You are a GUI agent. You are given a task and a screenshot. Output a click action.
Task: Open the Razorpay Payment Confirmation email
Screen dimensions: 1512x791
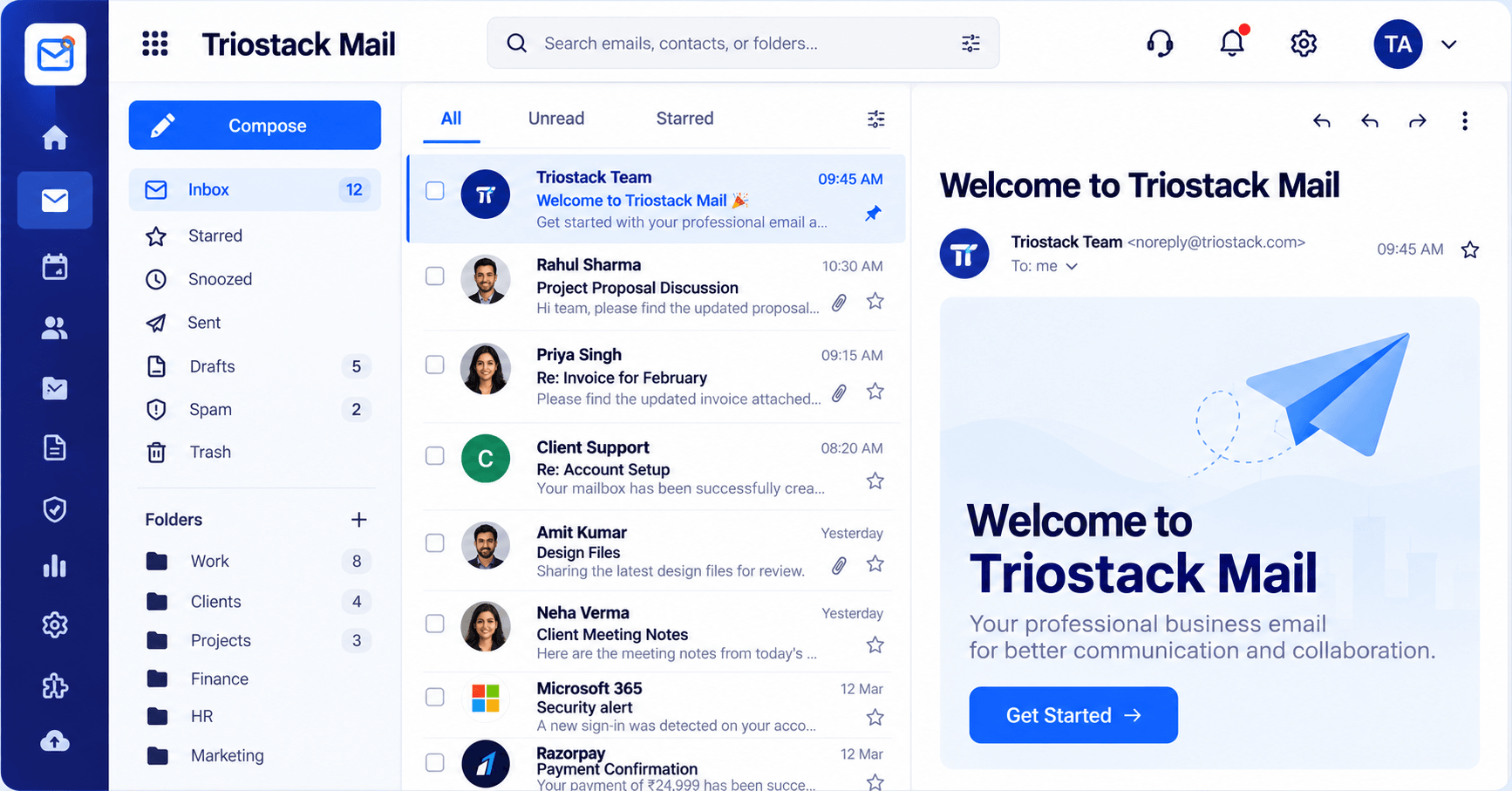point(657,766)
